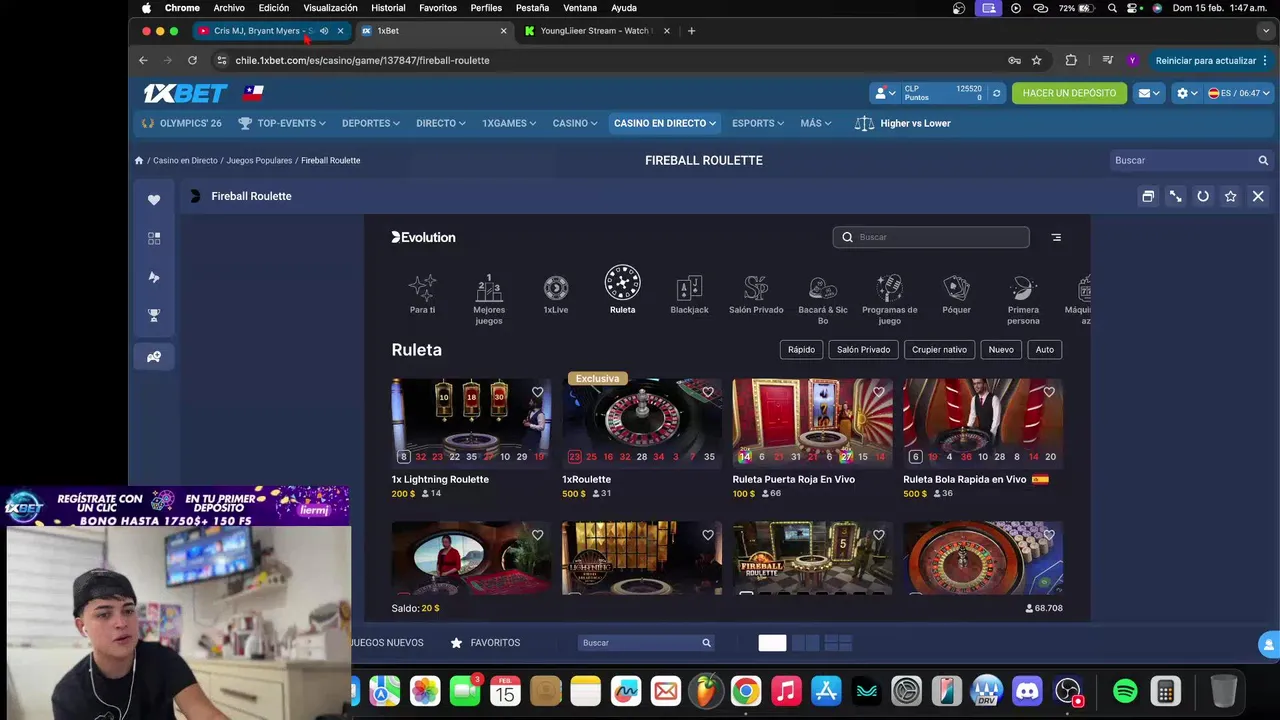
Task: Favorite Ruleta Bola Rapida En Vivo
Action: (1049, 392)
